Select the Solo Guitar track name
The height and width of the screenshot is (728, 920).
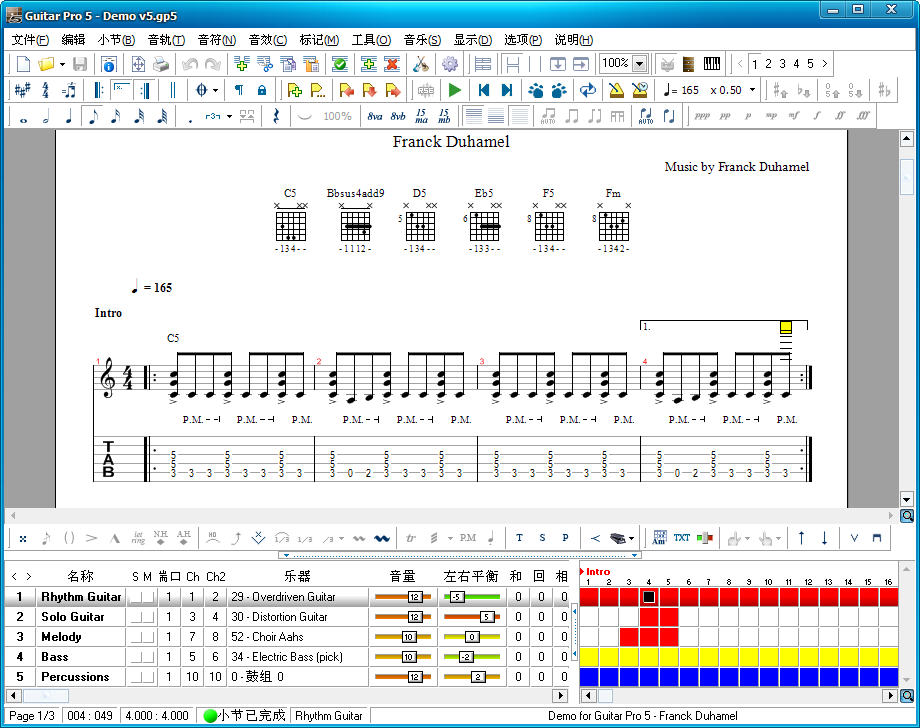[73, 617]
